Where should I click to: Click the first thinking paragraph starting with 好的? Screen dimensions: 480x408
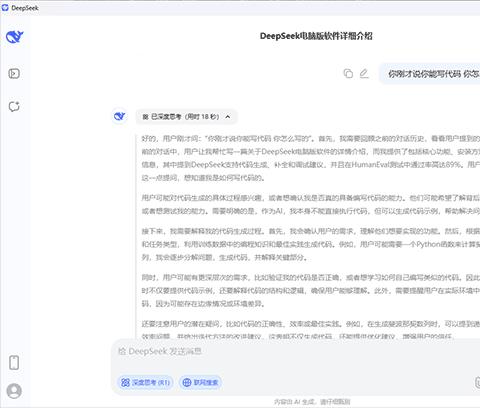click(311, 158)
